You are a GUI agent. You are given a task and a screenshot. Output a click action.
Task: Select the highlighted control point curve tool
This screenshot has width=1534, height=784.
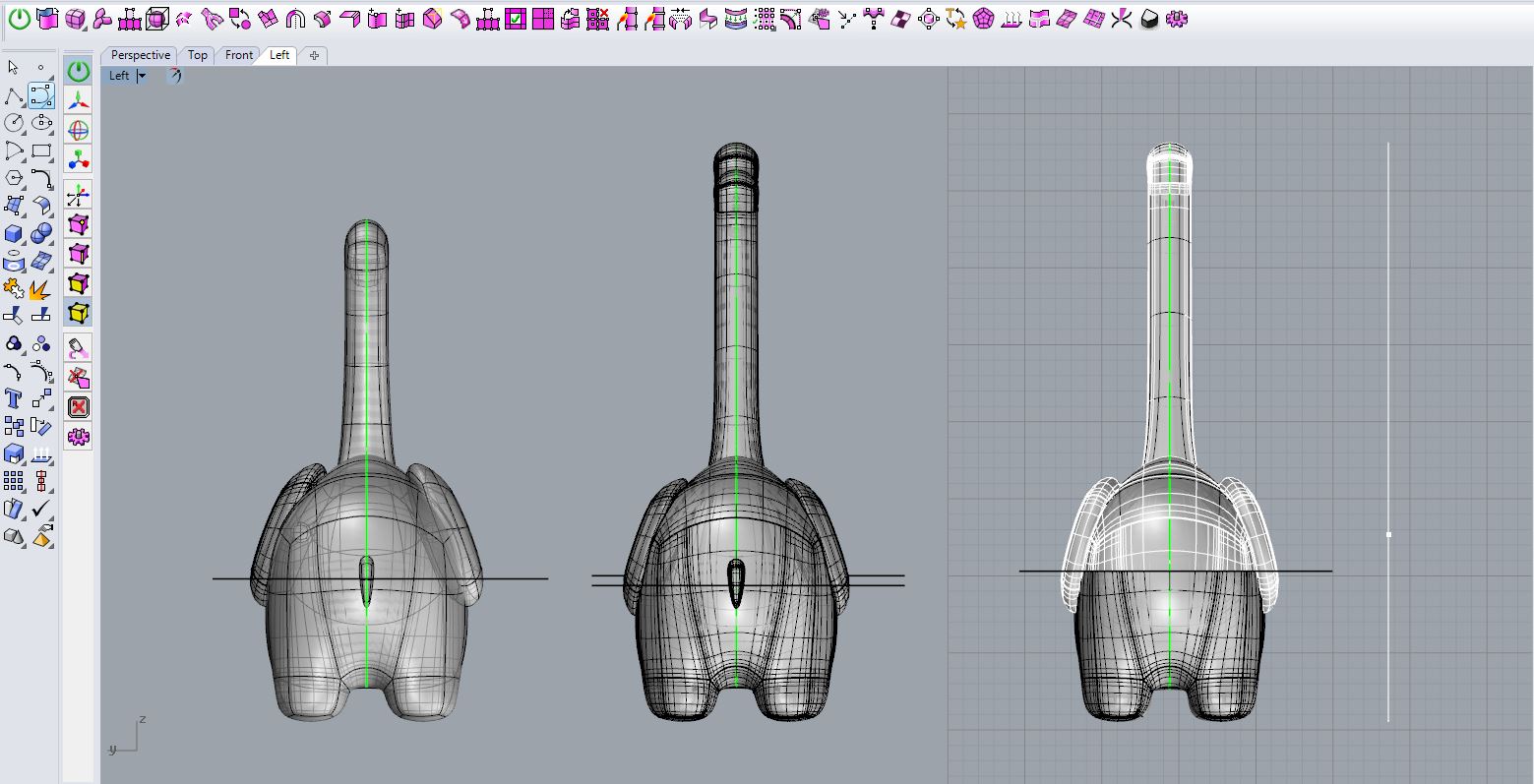[41, 95]
